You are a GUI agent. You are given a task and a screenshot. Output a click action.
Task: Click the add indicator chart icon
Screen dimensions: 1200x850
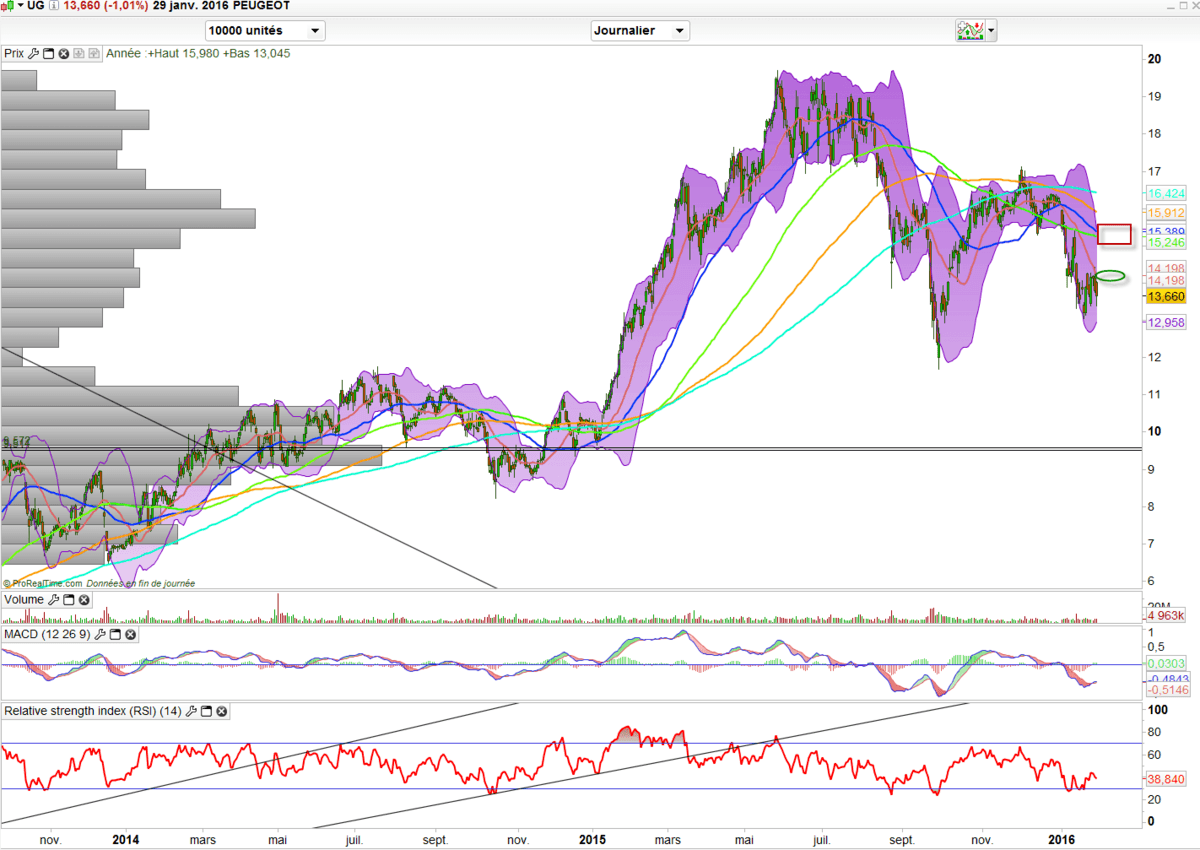pyautogui.click(x=969, y=31)
